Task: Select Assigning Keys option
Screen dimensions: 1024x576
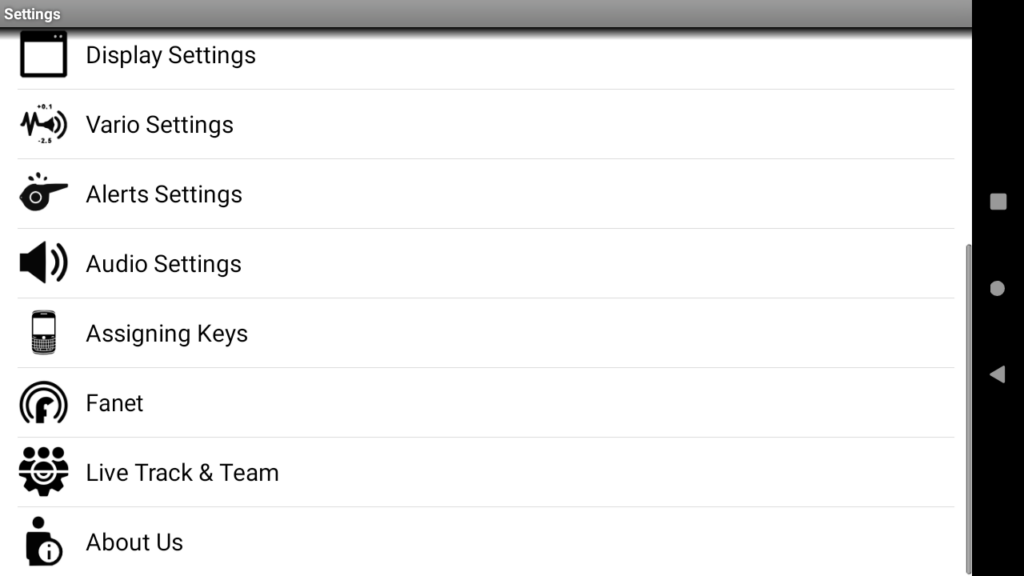Action: click(x=486, y=333)
